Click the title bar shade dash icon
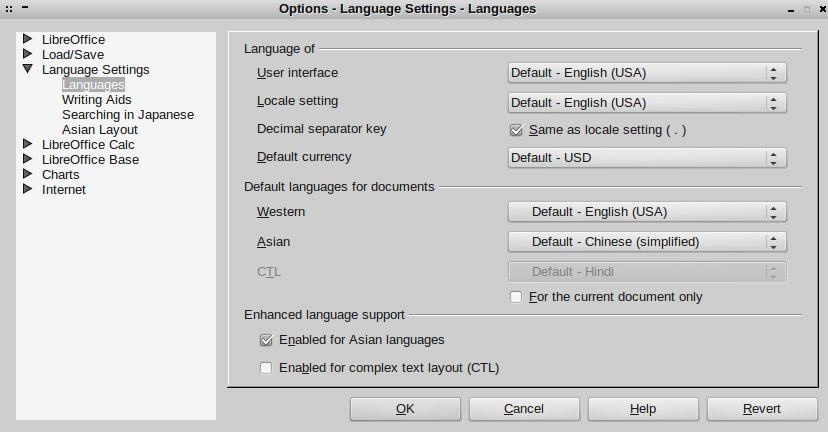The height and width of the screenshot is (432, 828). click(x=25, y=7)
